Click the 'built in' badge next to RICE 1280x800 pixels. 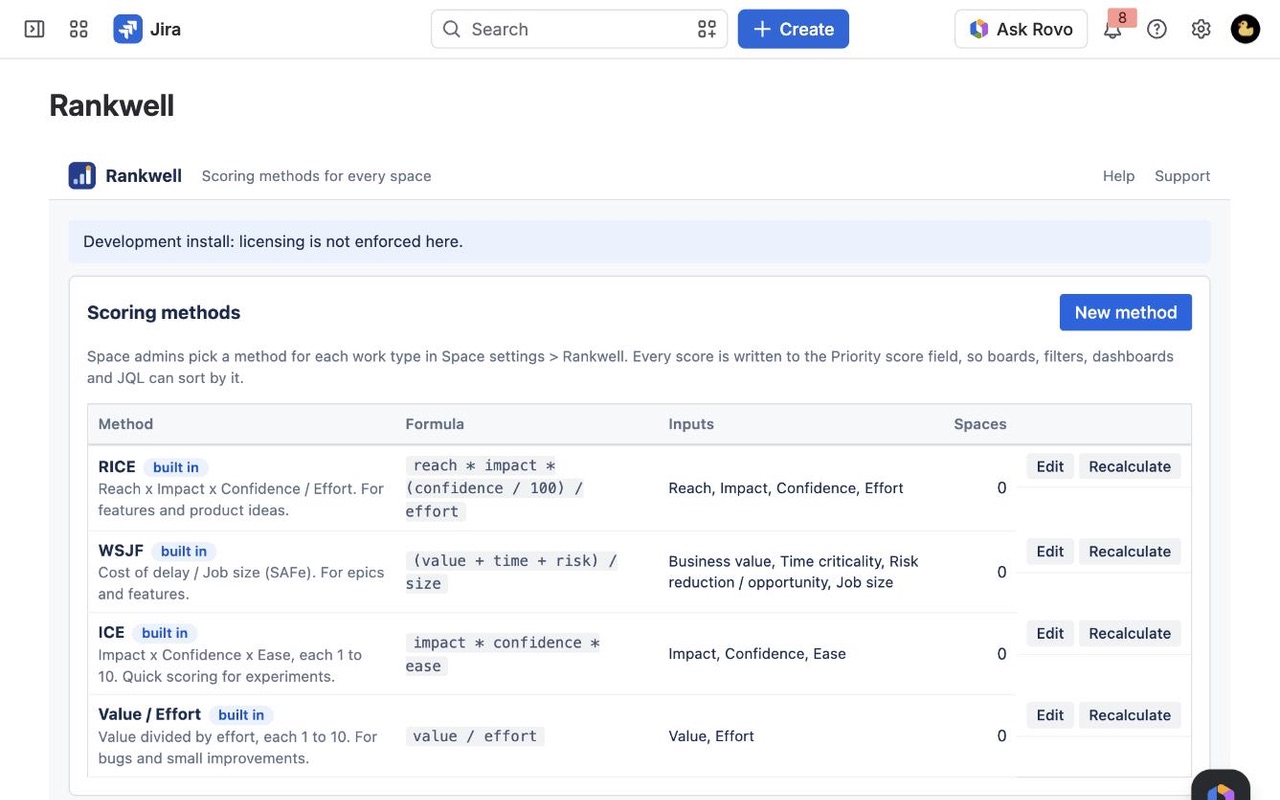(176, 467)
